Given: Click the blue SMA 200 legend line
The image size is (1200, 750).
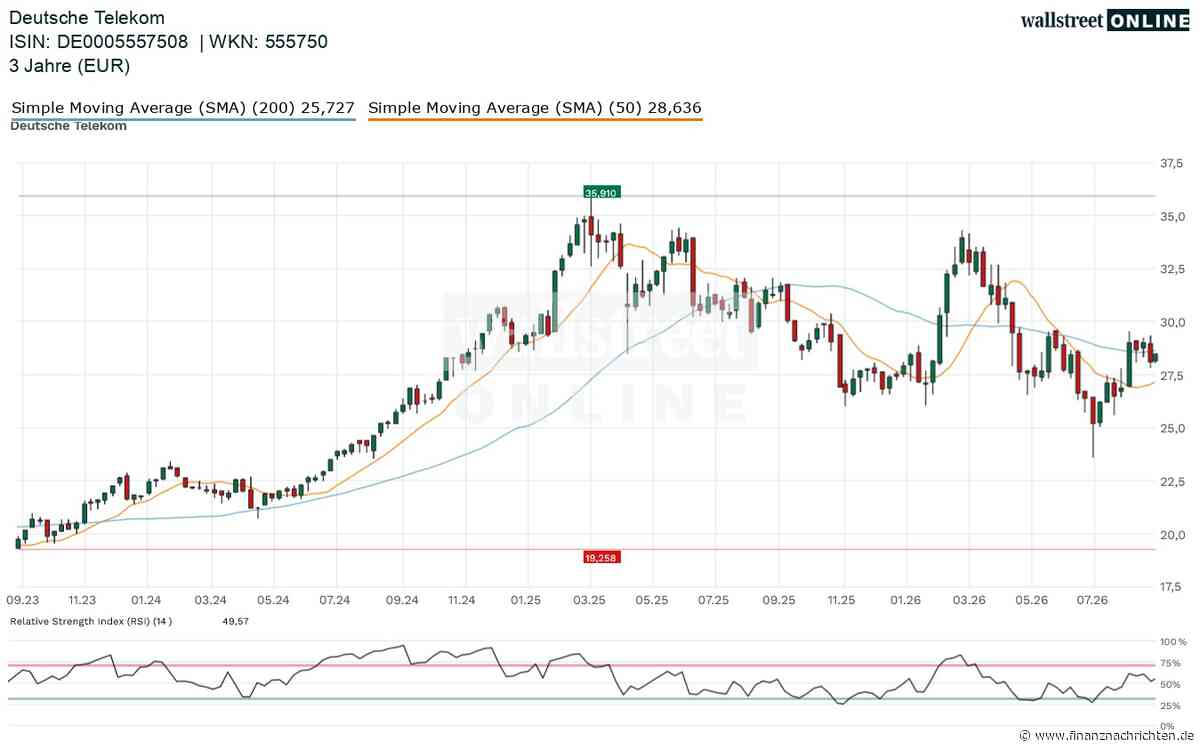Looking at the screenshot, I should click(x=183, y=120).
